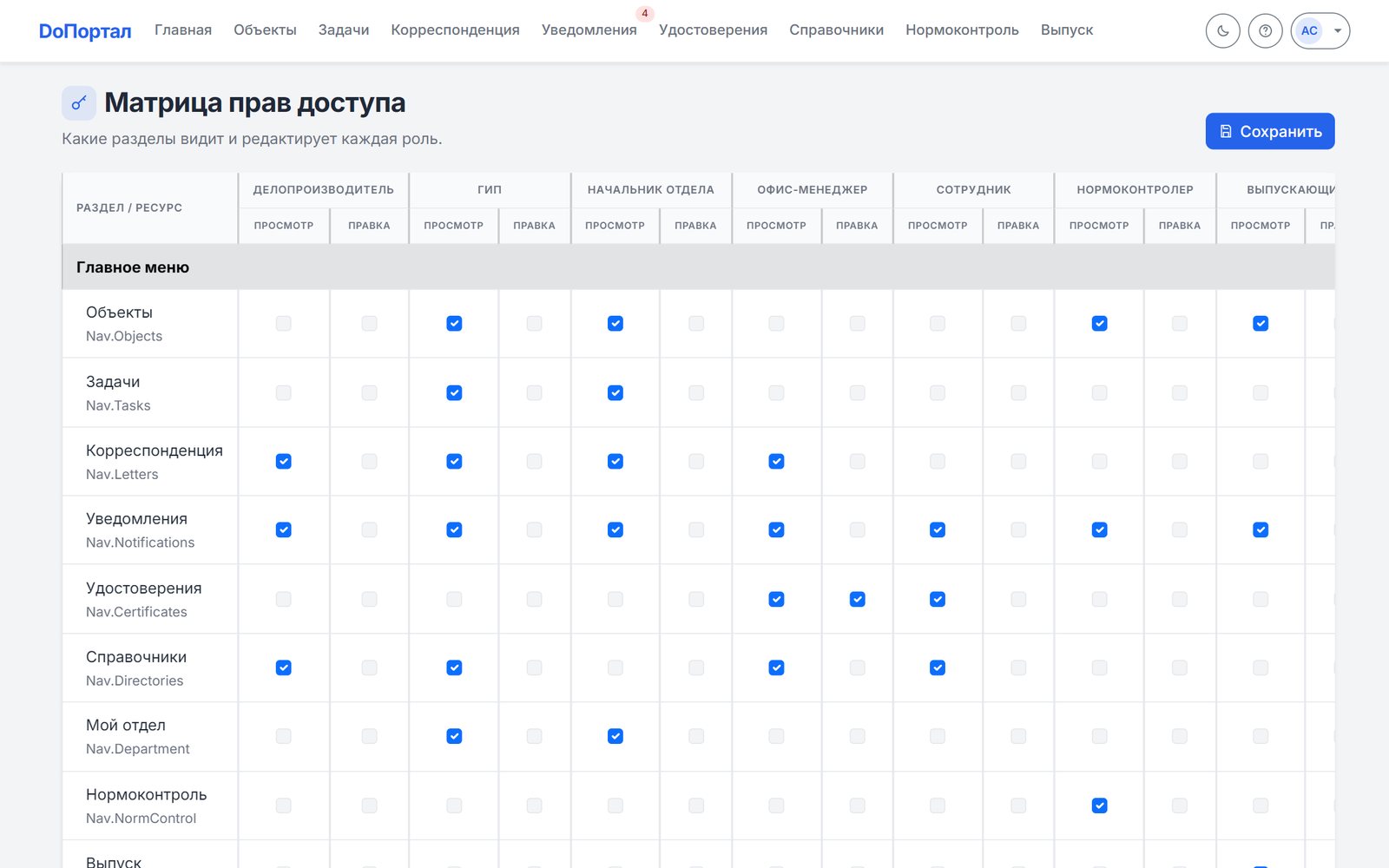Uncheck Объекты view for Начальник отдела

(616, 324)
